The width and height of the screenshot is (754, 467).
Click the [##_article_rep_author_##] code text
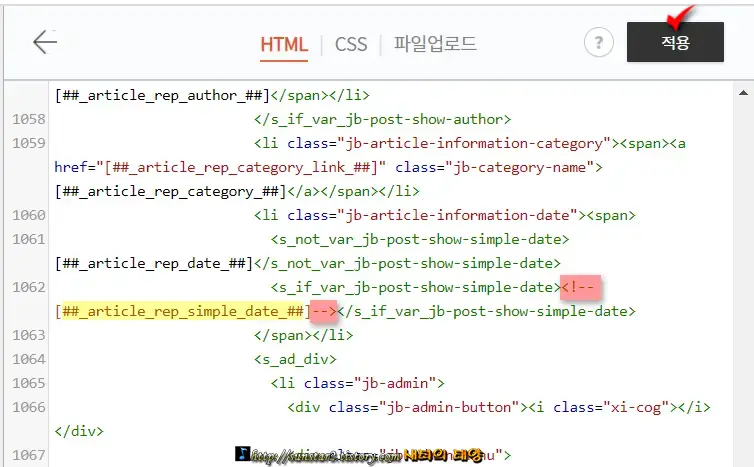162,95
